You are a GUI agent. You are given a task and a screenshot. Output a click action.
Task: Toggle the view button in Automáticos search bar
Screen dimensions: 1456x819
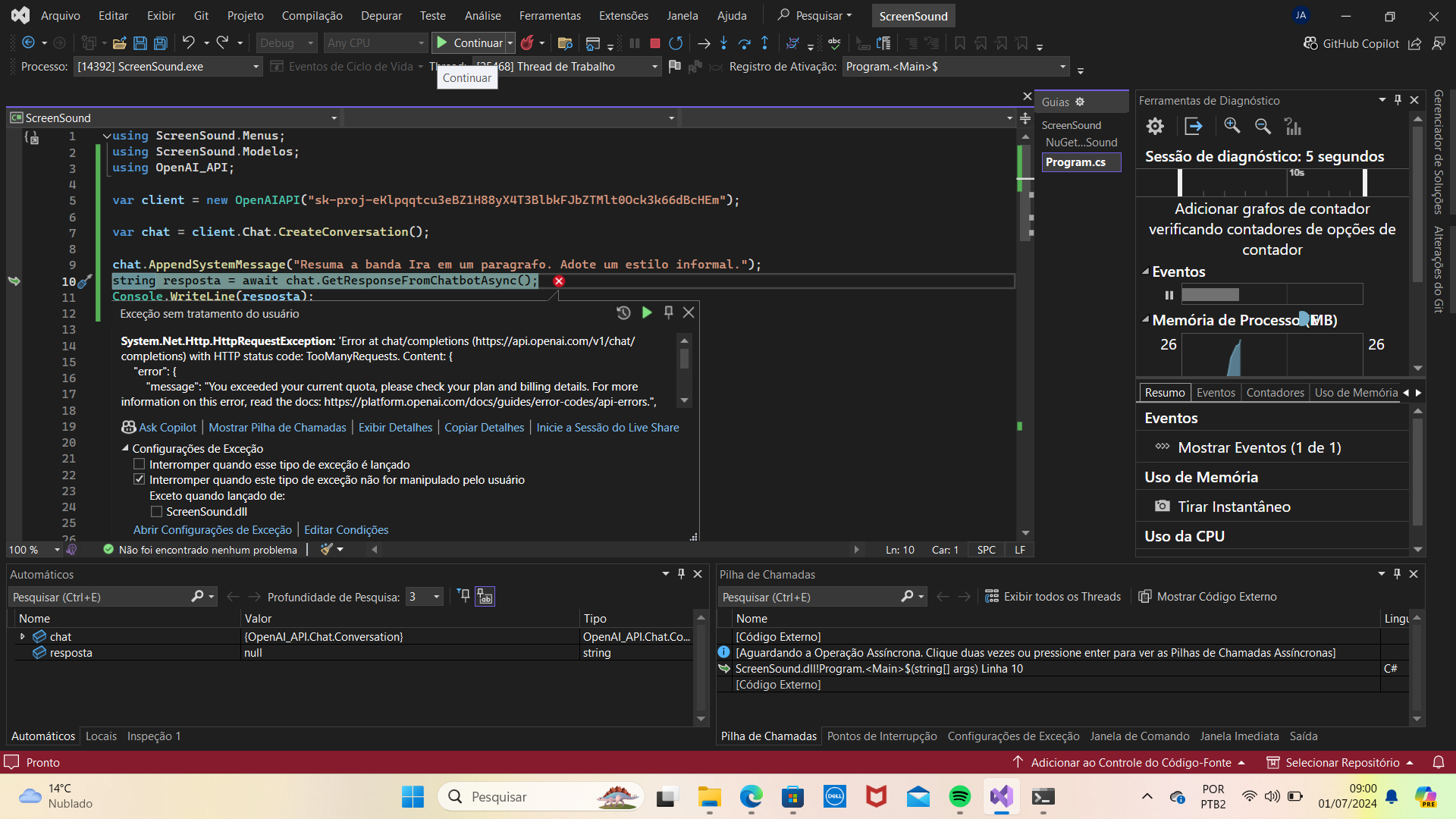point(485,597)
